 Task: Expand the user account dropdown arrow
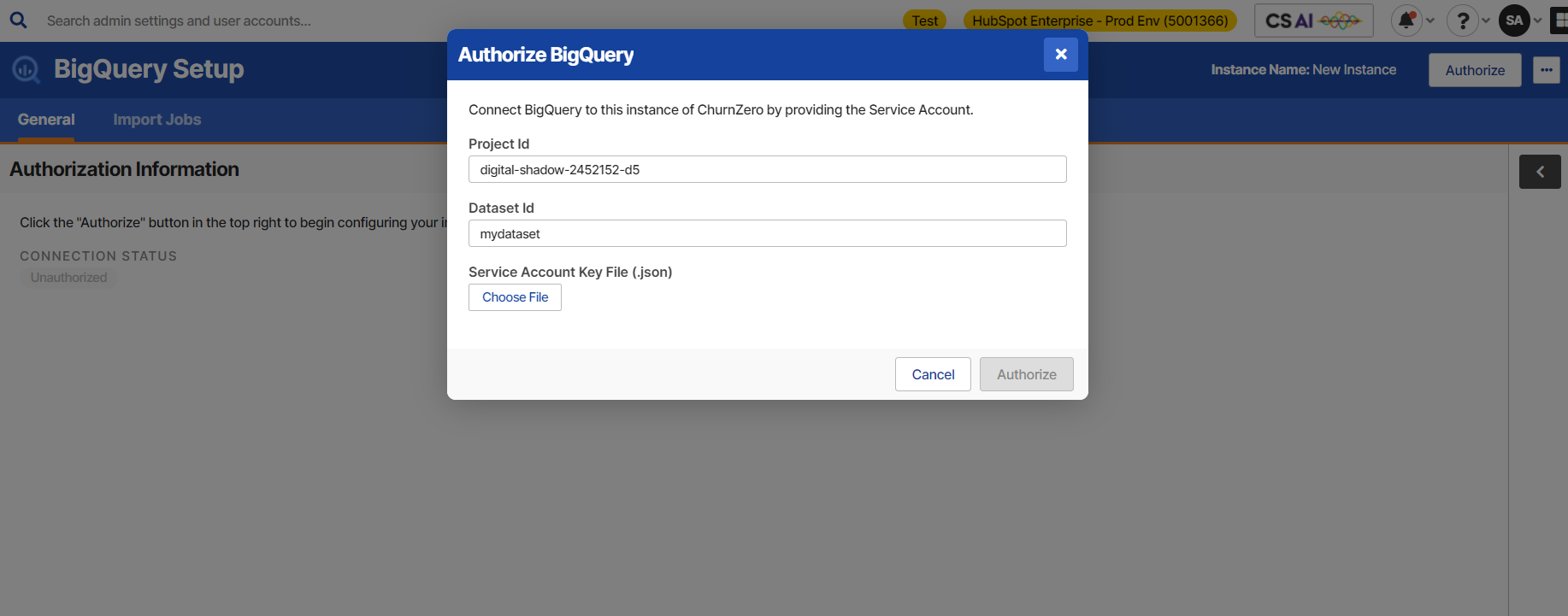point(1537,21)
